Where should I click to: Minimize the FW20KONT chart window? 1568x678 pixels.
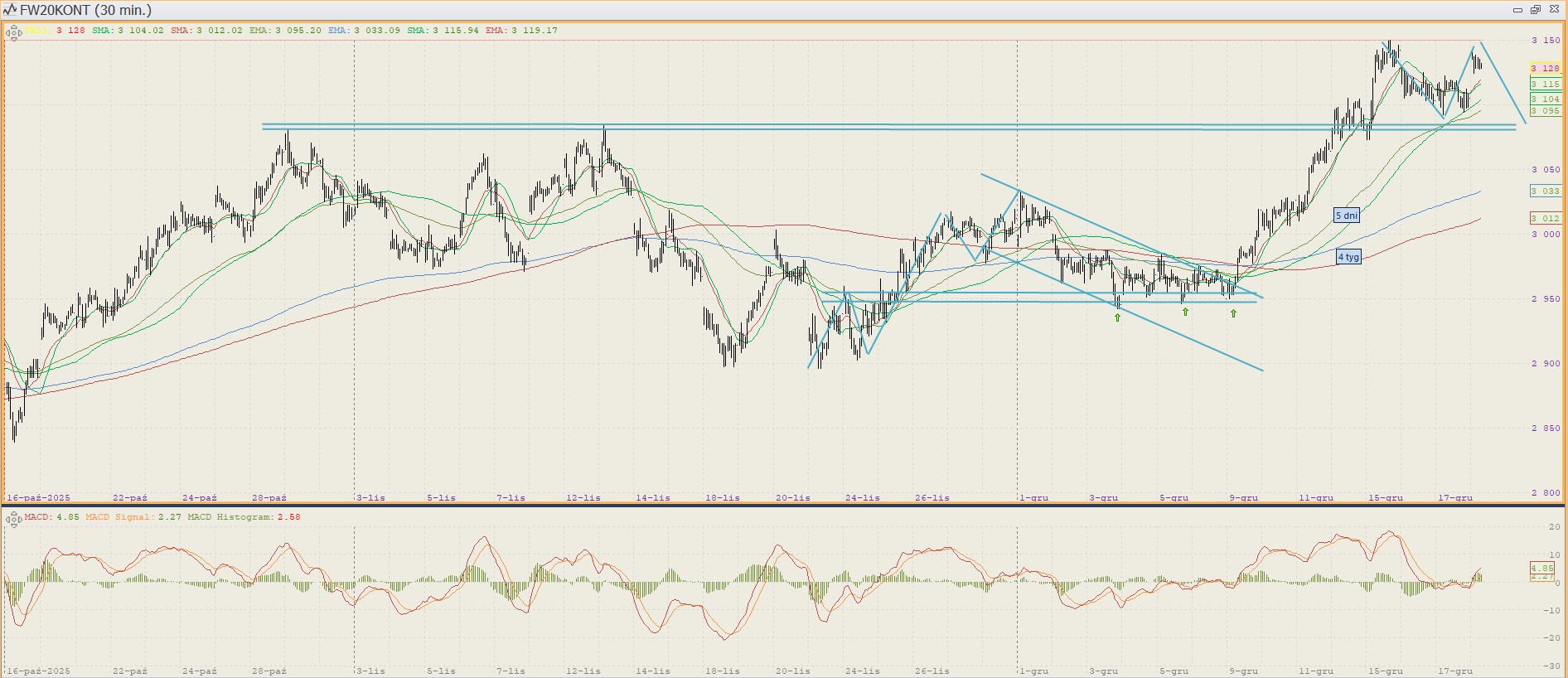coord(1517,10)
